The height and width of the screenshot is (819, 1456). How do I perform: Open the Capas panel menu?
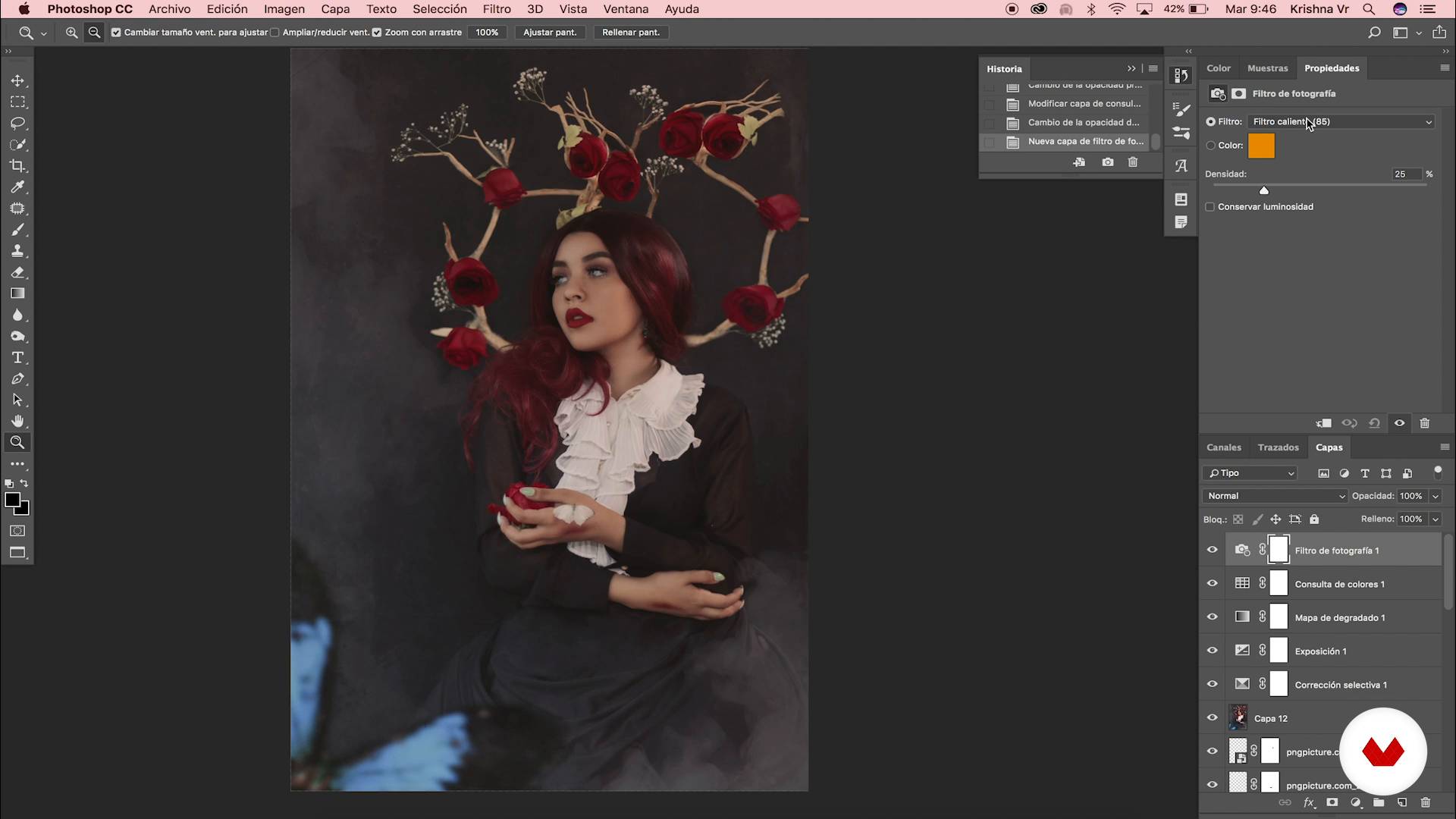pyautogui.click(x=1445, y=447)
